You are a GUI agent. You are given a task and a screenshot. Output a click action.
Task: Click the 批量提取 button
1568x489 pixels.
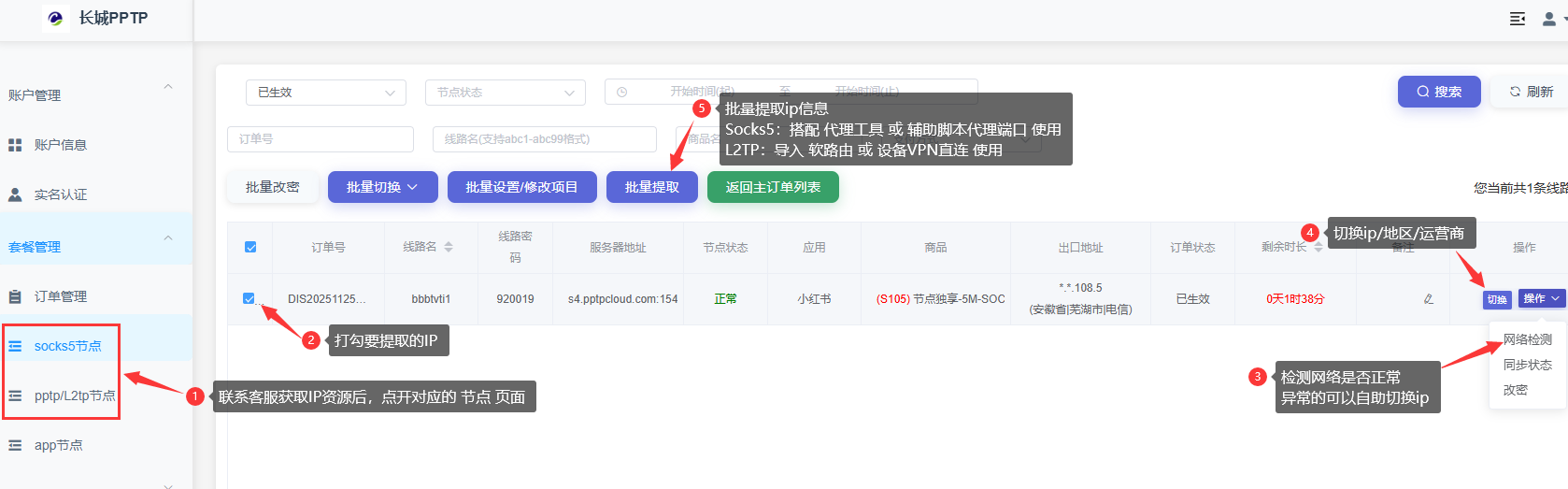(x=652, y=187)
